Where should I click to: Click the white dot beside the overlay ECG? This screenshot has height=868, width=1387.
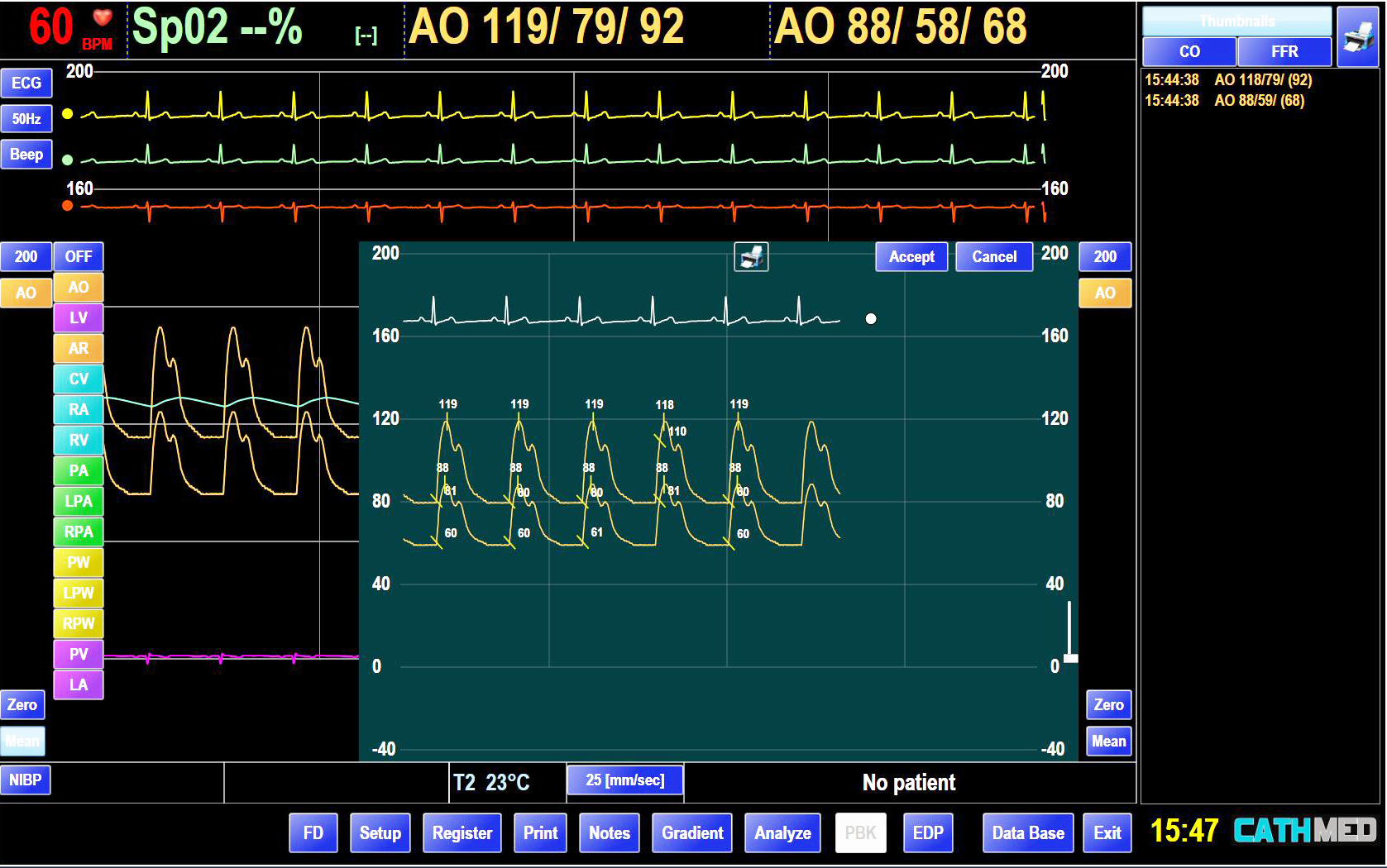click(871, 319)
